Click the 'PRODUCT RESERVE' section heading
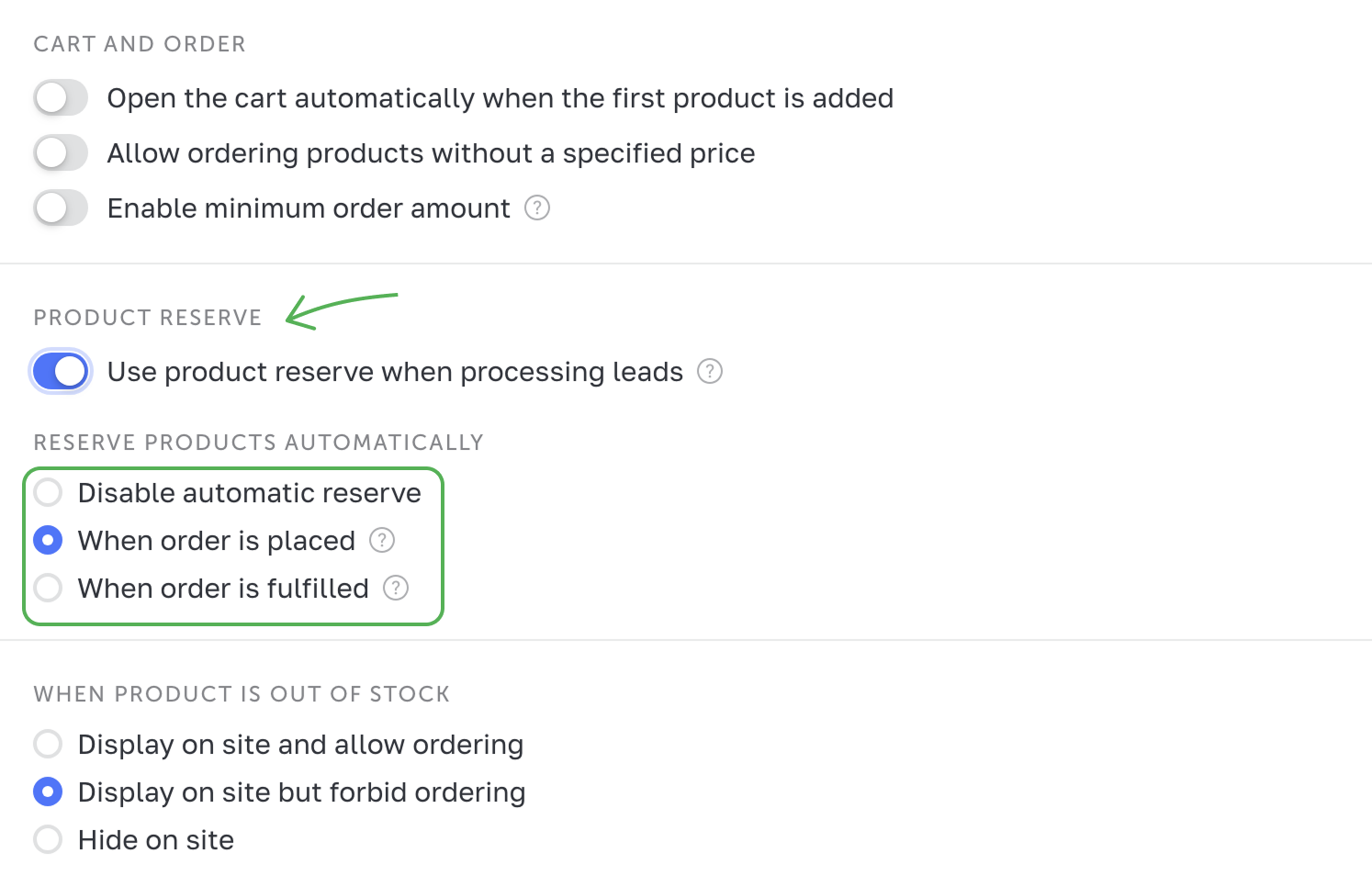The width and height of the screenshot is (1372, 887). coord(148,318)
